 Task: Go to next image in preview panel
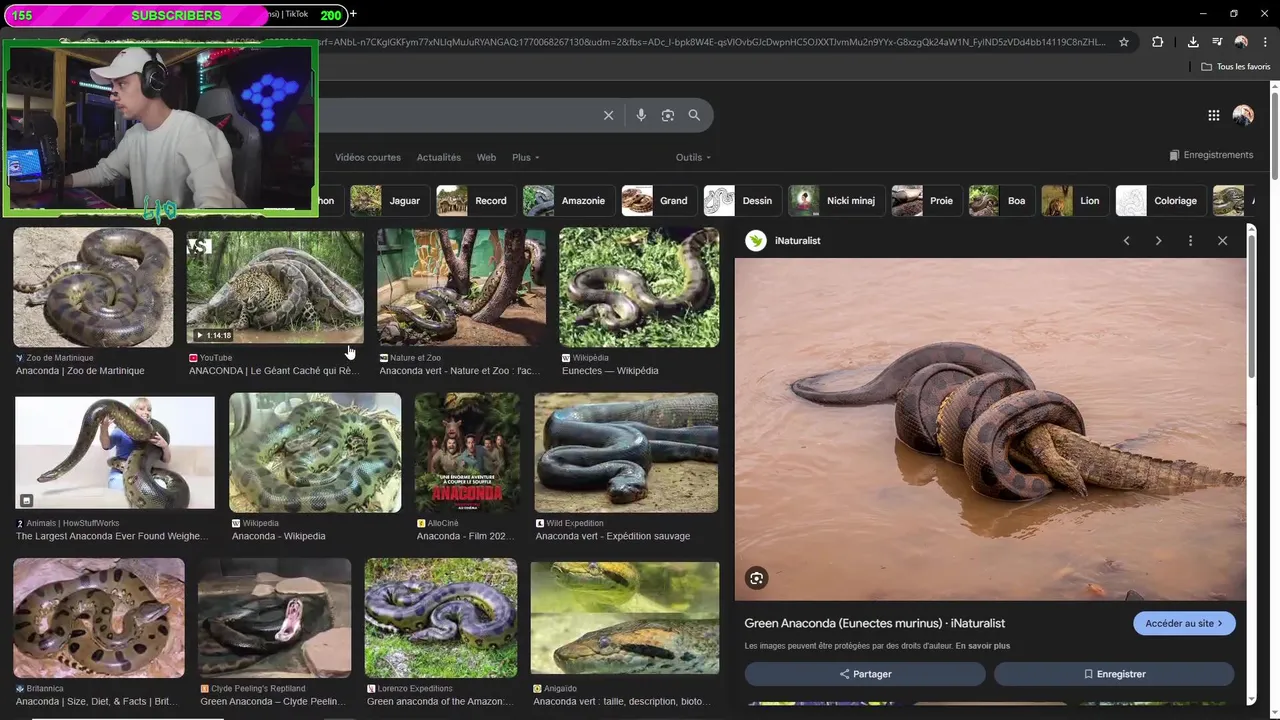click(1158, 241)
